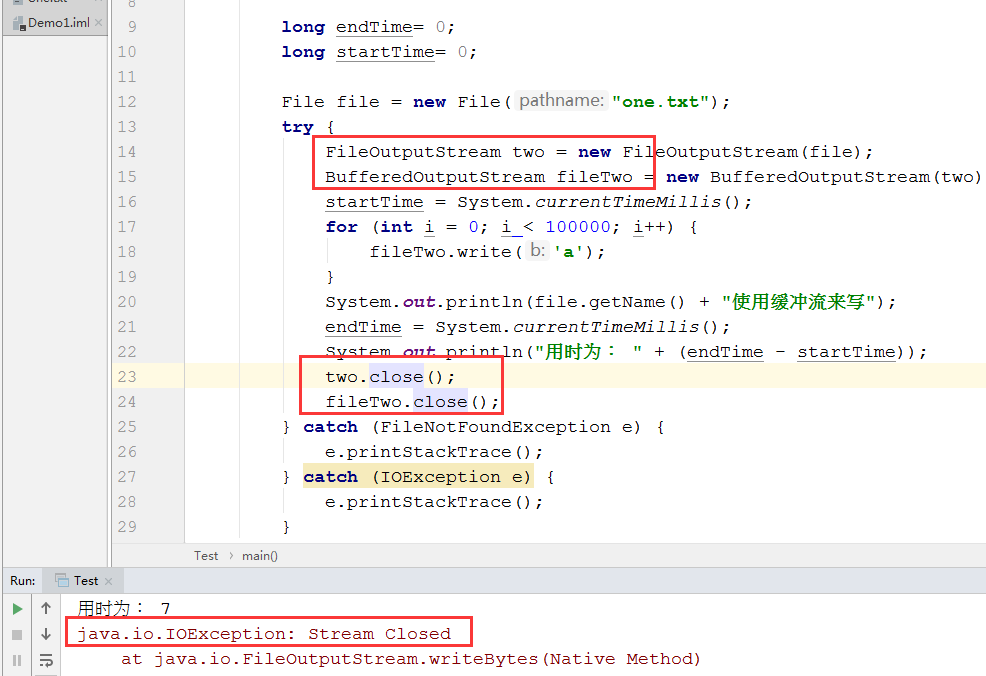Click the number 100000 in for loop
Screen dimensions: 986x676
pos(578,227)
